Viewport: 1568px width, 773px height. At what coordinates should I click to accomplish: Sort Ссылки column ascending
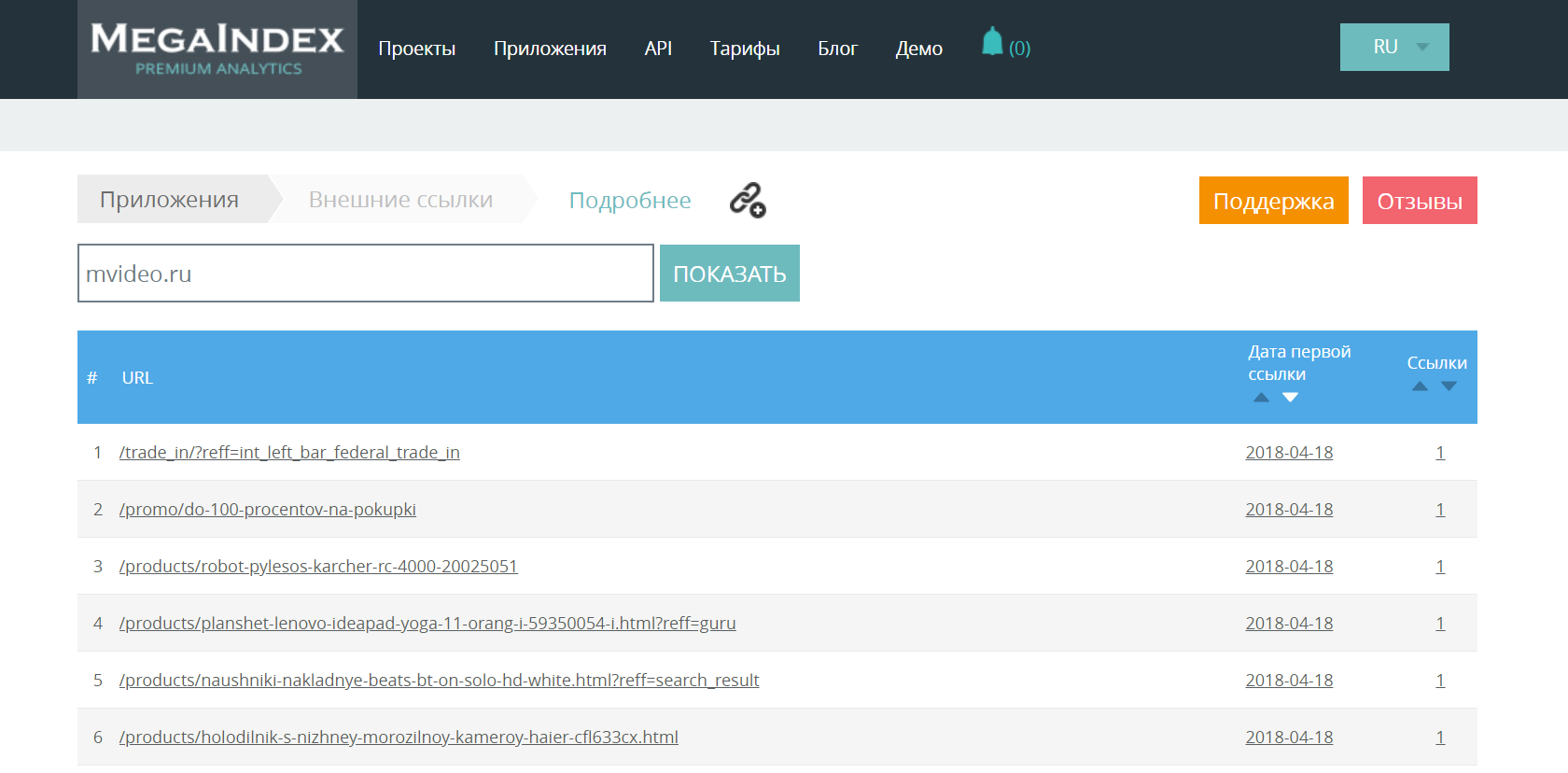click(x=1420, y=386)
